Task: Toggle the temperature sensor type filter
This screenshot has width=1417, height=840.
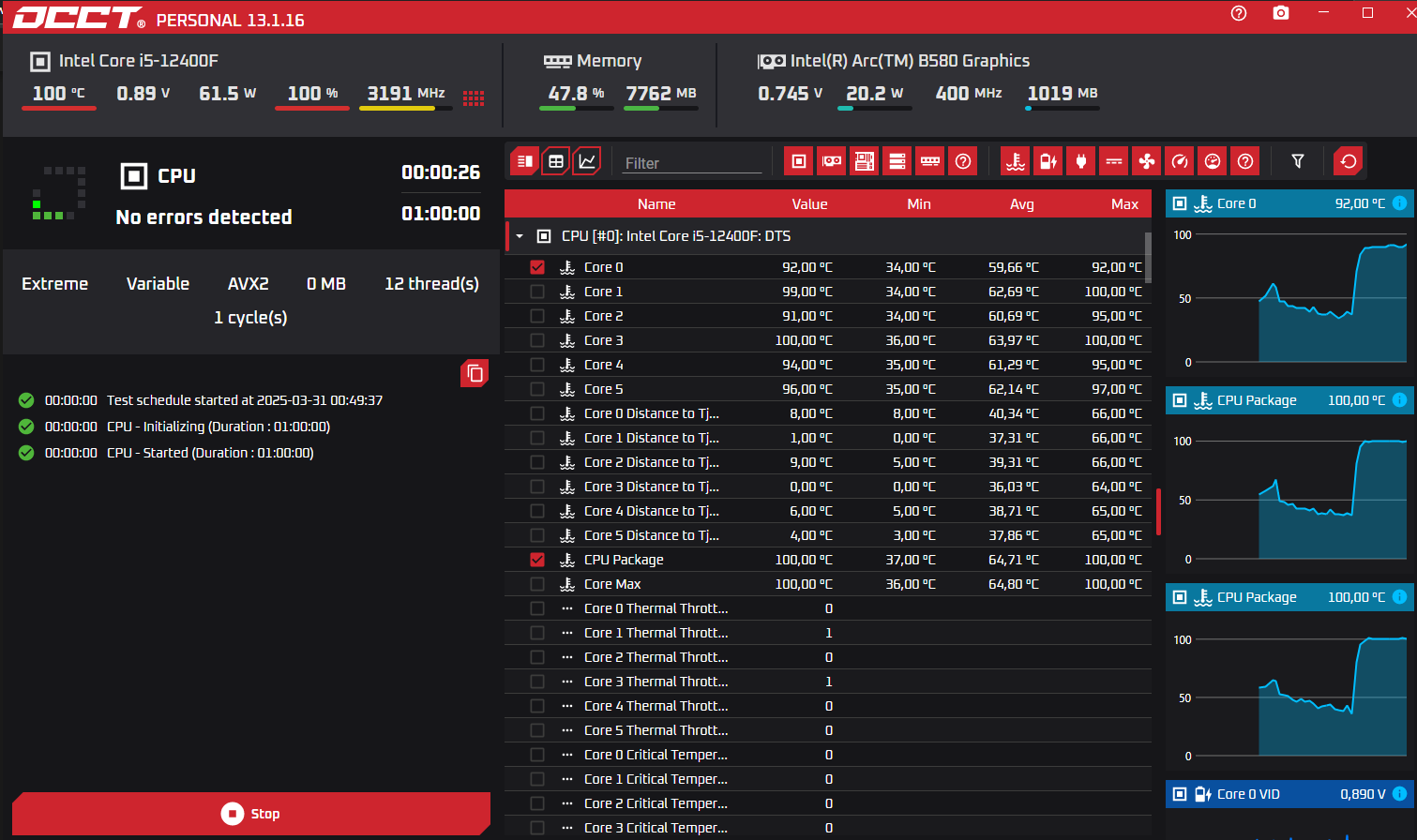Action: point(1016,161)
